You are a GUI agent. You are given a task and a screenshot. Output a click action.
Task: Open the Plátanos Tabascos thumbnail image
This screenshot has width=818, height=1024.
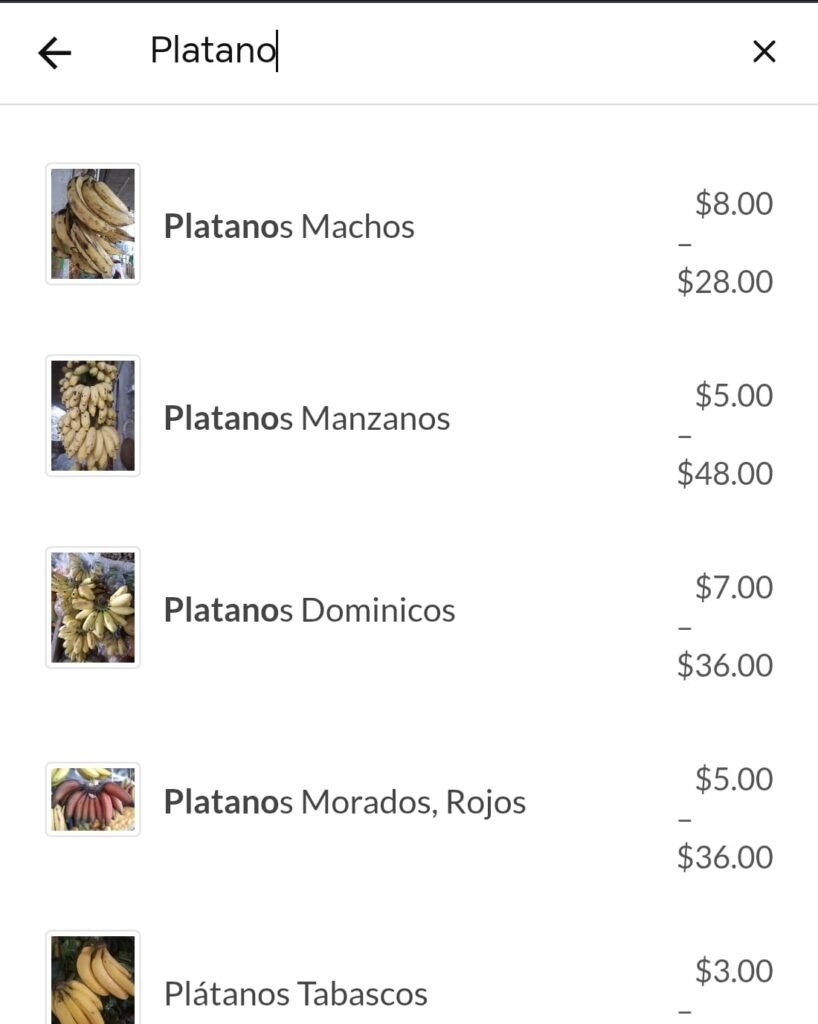coord(93,978)
